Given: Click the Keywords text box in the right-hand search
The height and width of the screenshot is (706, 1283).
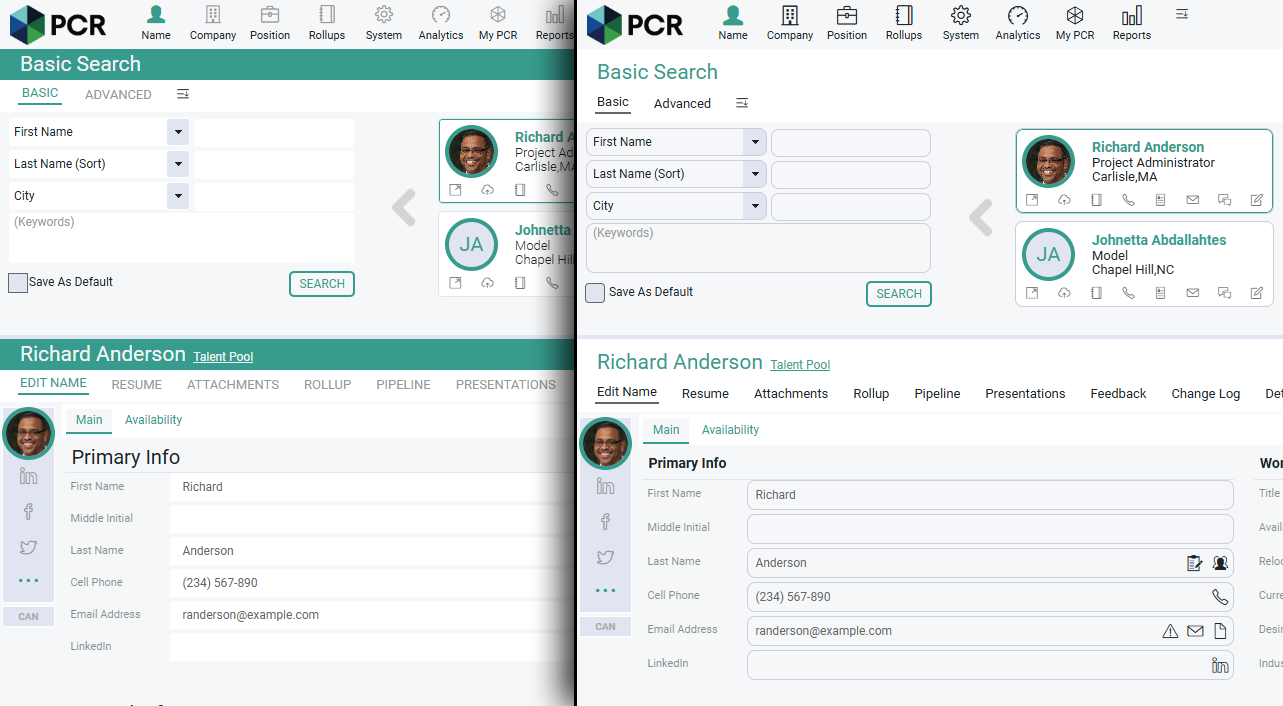Looking at the screenshot, I should 758,248.
